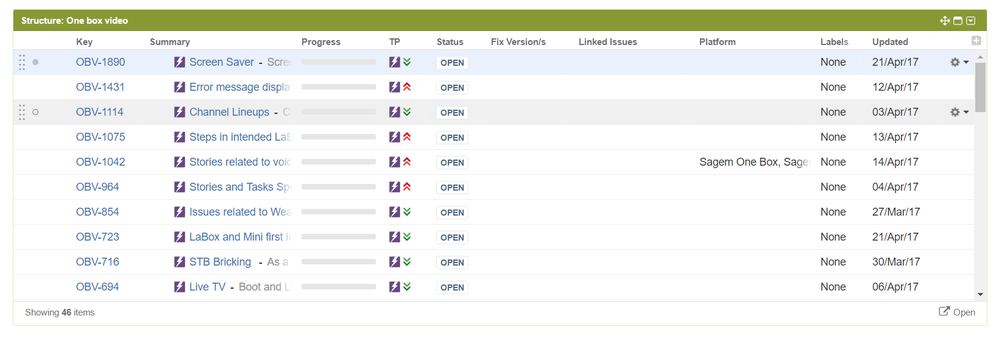The width and height of the screenshot is (999, 363).
Task: Open issue OBV-1042
Action: pos(101,162)
